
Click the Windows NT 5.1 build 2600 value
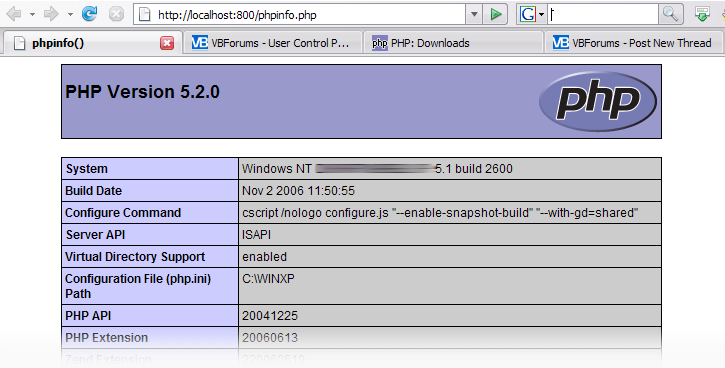[x=377, y=169]
